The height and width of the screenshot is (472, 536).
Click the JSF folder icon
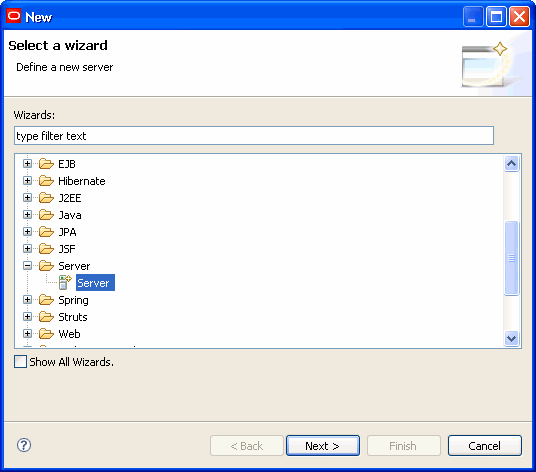click(46, 249)
